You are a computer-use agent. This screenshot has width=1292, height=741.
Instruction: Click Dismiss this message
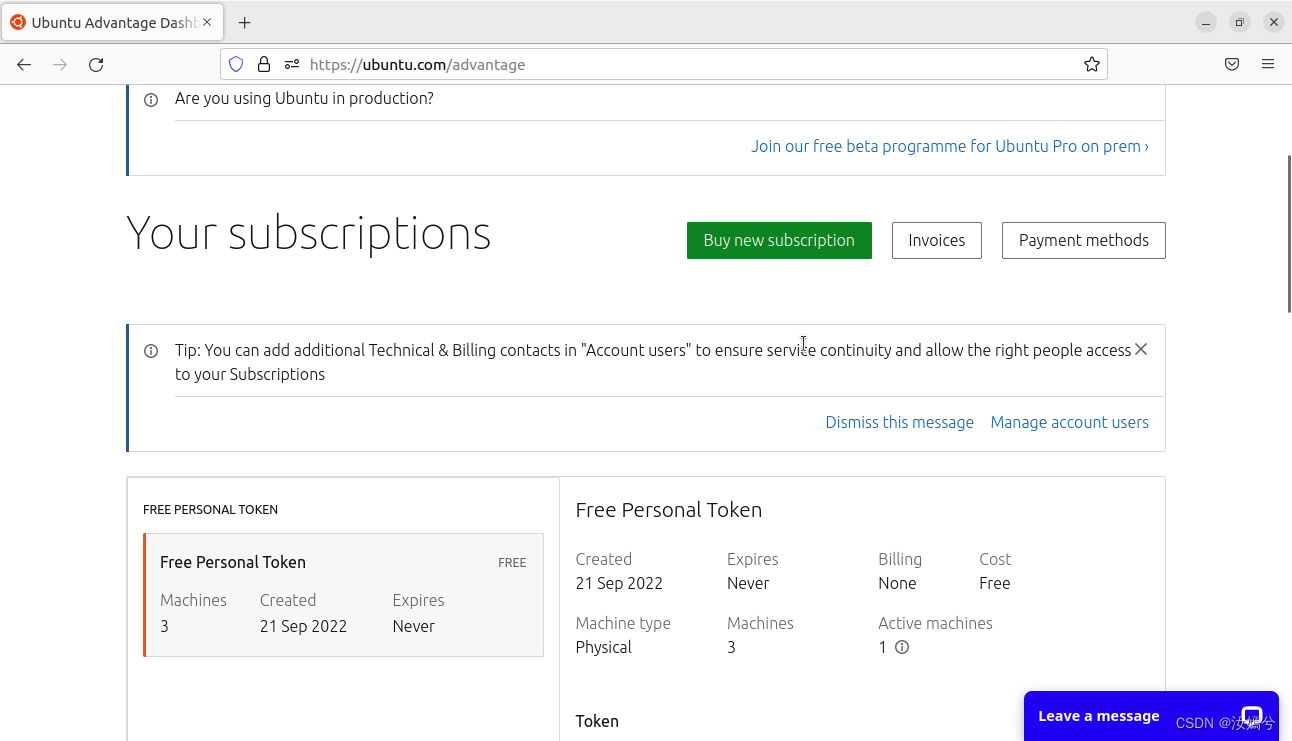[899, 422]
